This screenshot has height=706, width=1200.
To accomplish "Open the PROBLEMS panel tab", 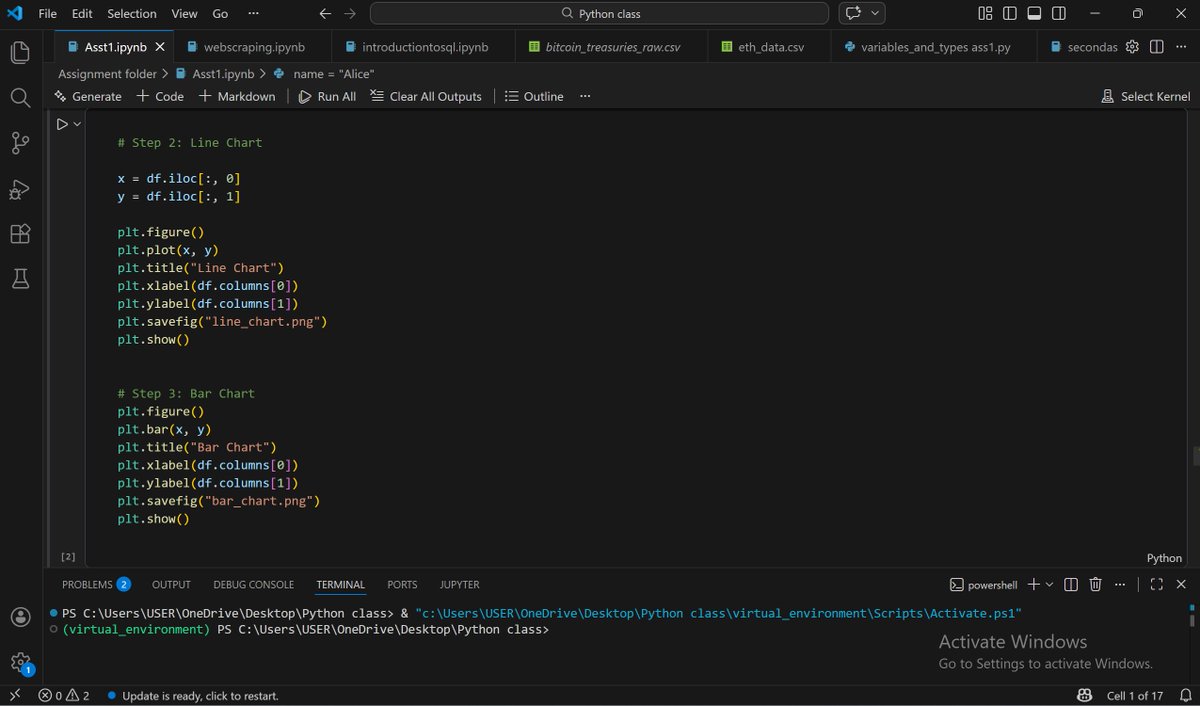I will (x=96, y=584).
